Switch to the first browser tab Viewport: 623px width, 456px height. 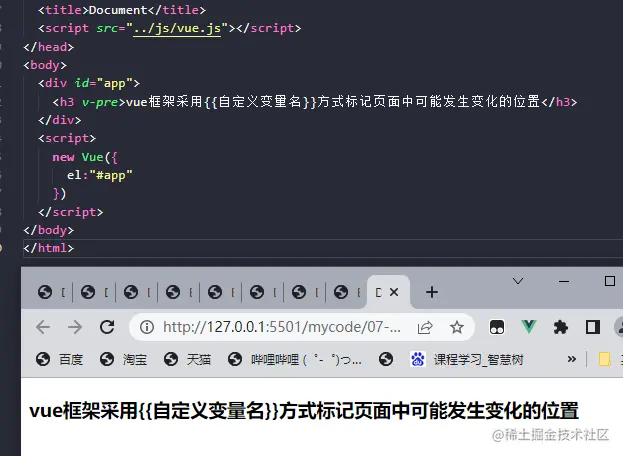point(51,292)
